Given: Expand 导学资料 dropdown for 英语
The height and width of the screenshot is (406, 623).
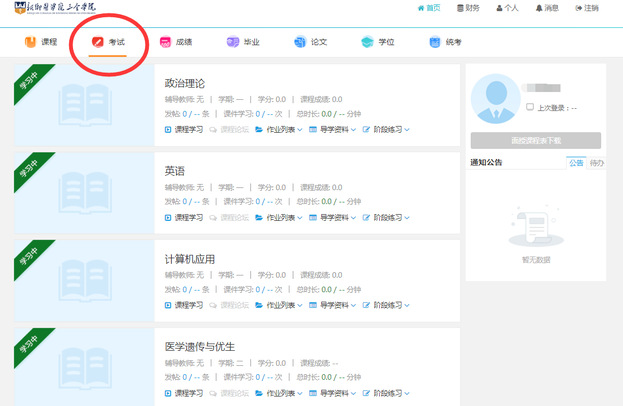Looking at the screenshot, I should [x=333, y=217].
